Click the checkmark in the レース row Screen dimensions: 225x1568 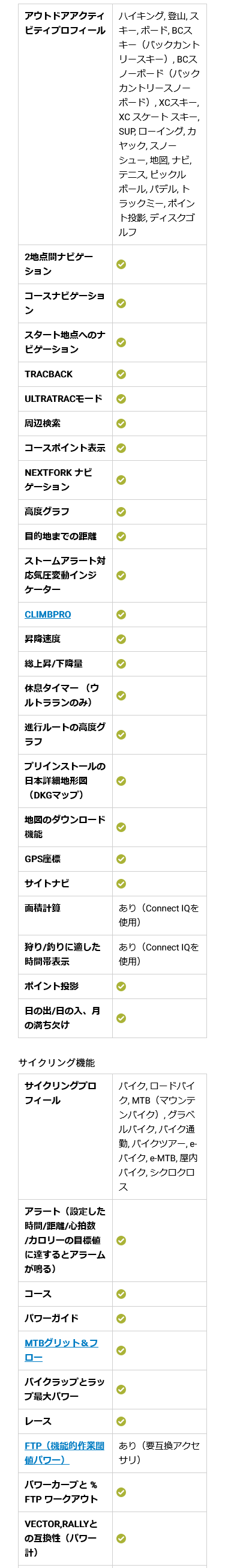coord(121,1421)
